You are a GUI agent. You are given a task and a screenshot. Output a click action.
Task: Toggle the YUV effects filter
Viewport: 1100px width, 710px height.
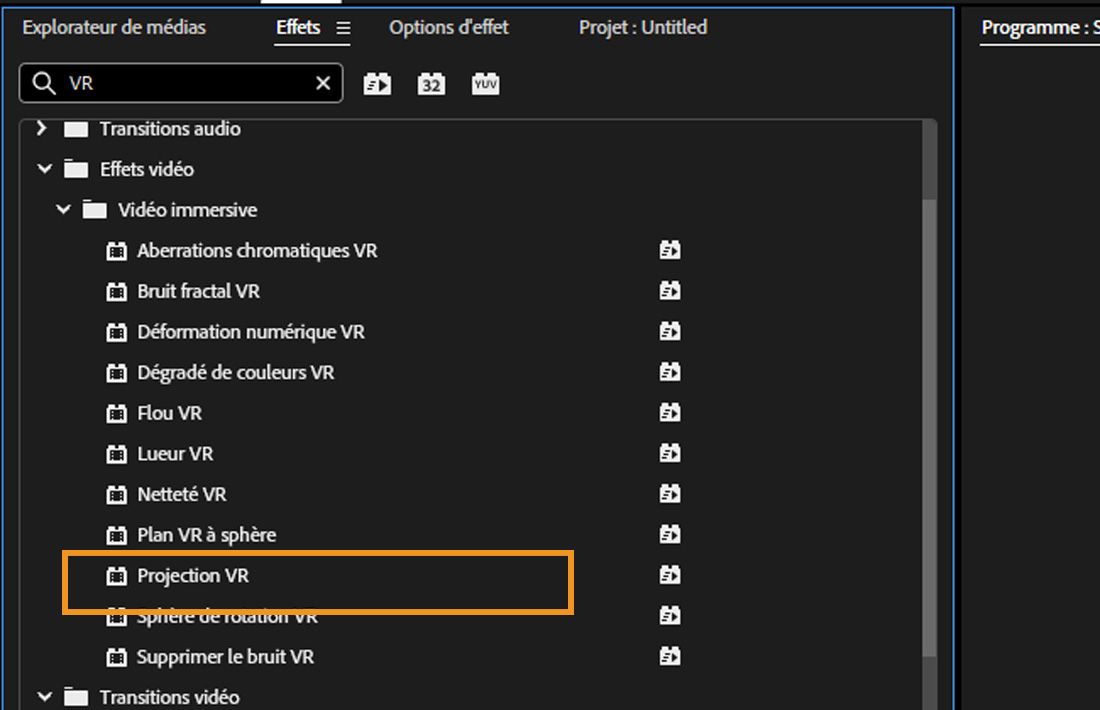point(485,84)
